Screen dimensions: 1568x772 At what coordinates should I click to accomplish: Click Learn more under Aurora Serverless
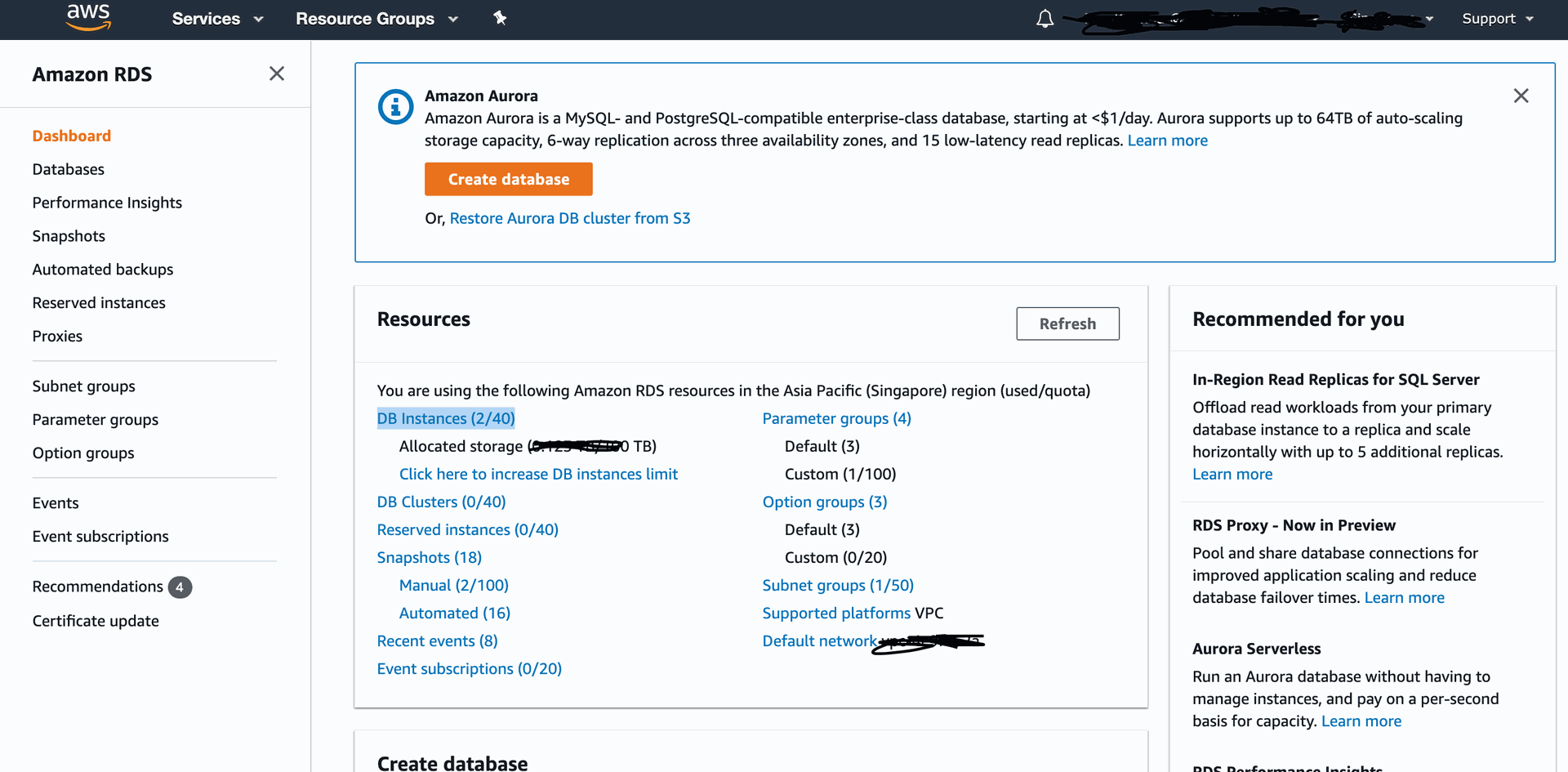(1361, 721)
